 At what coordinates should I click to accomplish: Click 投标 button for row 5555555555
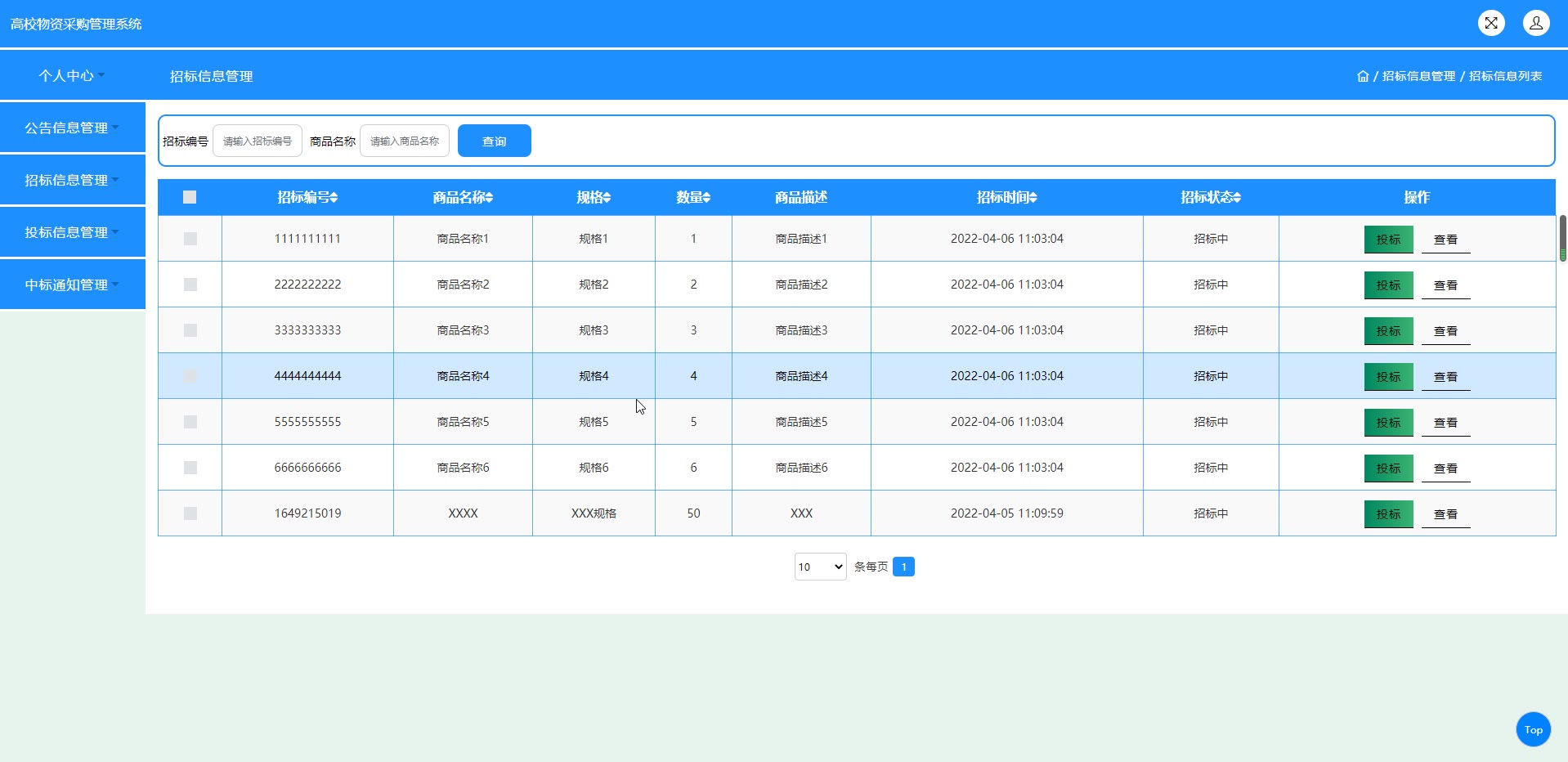pyautogui.click(x=1388, y=423)
